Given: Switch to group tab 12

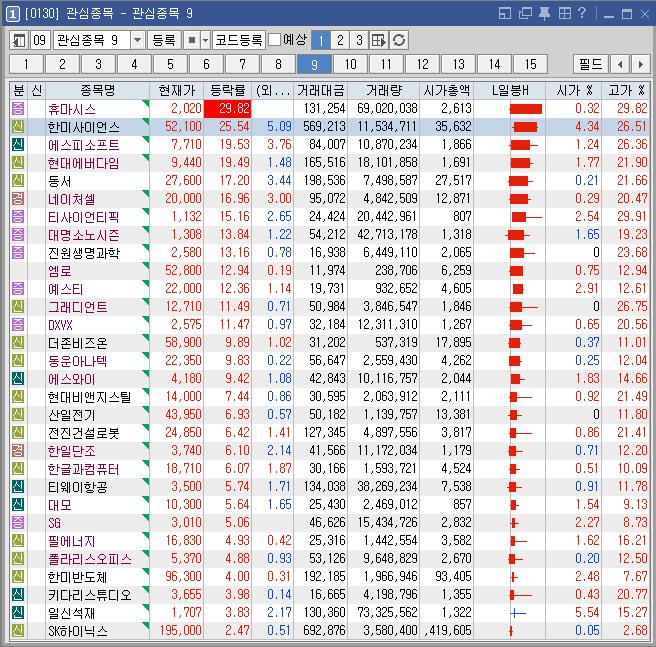Looking at the screenshot, I should (422, 64).
